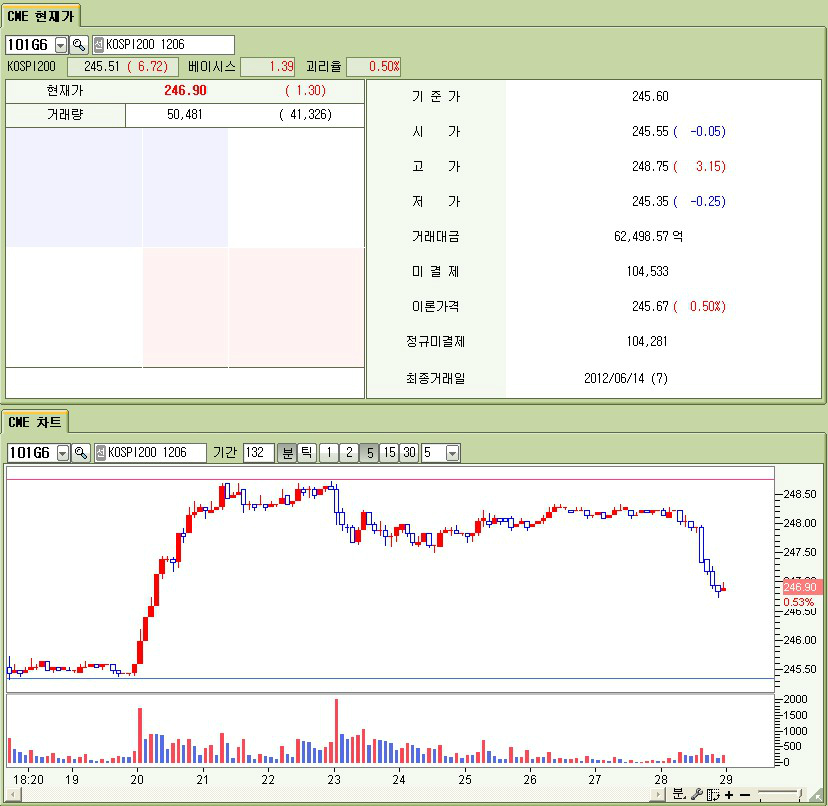The width and height of the screenshot is (828, 806).
Task: Click the 분 period icon at chart bottom
Action: pos(679,794)
